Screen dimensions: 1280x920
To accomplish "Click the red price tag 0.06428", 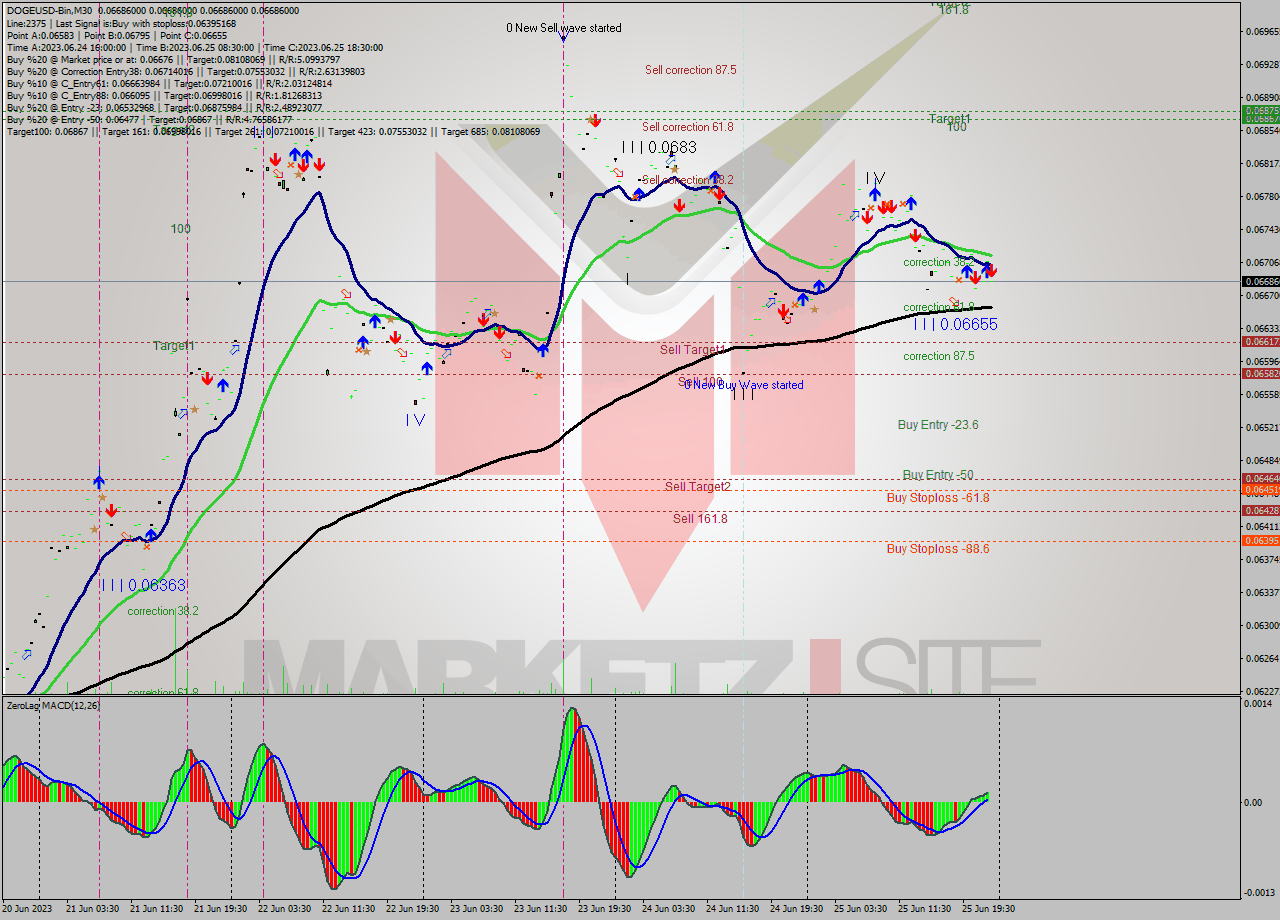I will [1260, 510].
